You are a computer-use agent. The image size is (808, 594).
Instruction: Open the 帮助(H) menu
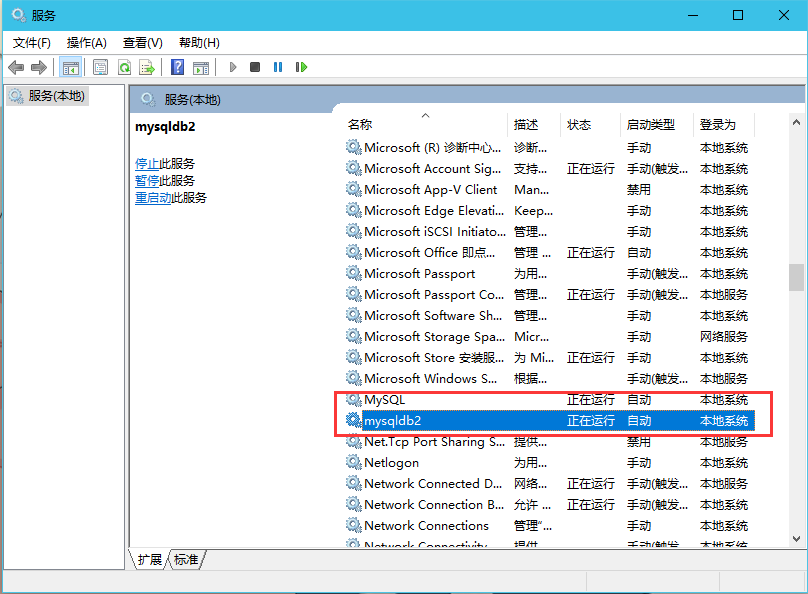199,43
